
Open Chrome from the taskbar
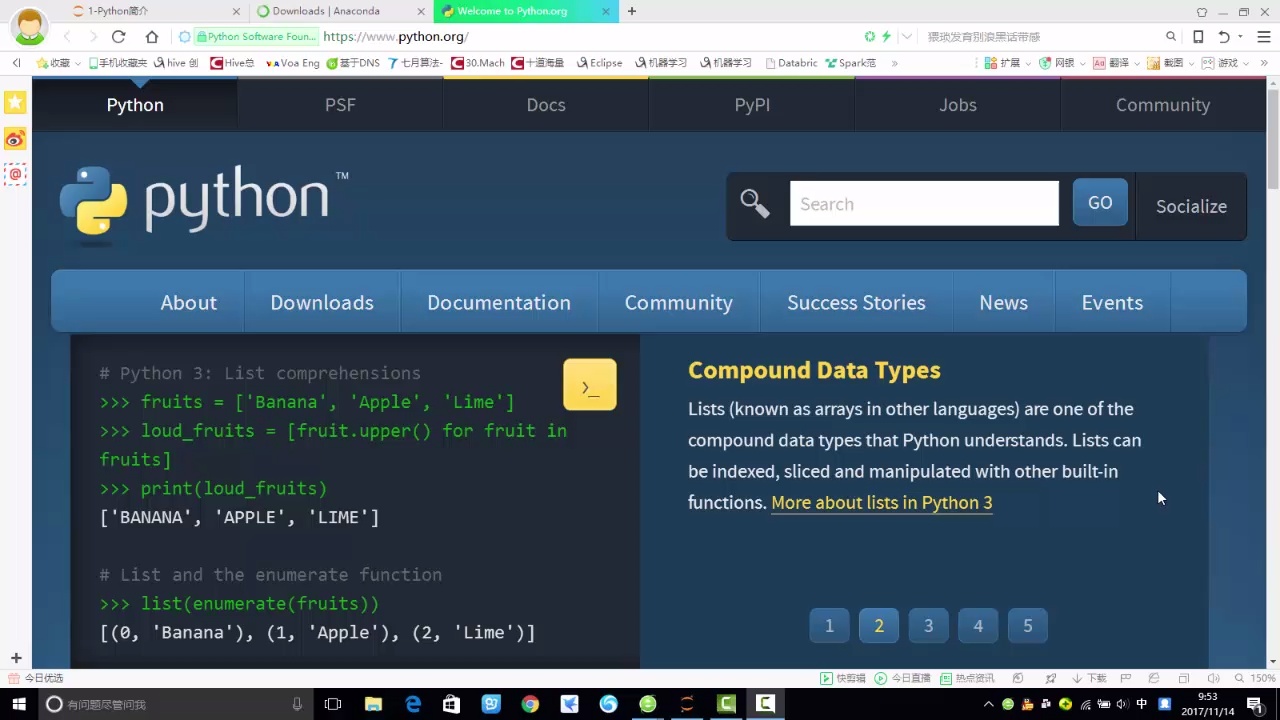point(530,704)
